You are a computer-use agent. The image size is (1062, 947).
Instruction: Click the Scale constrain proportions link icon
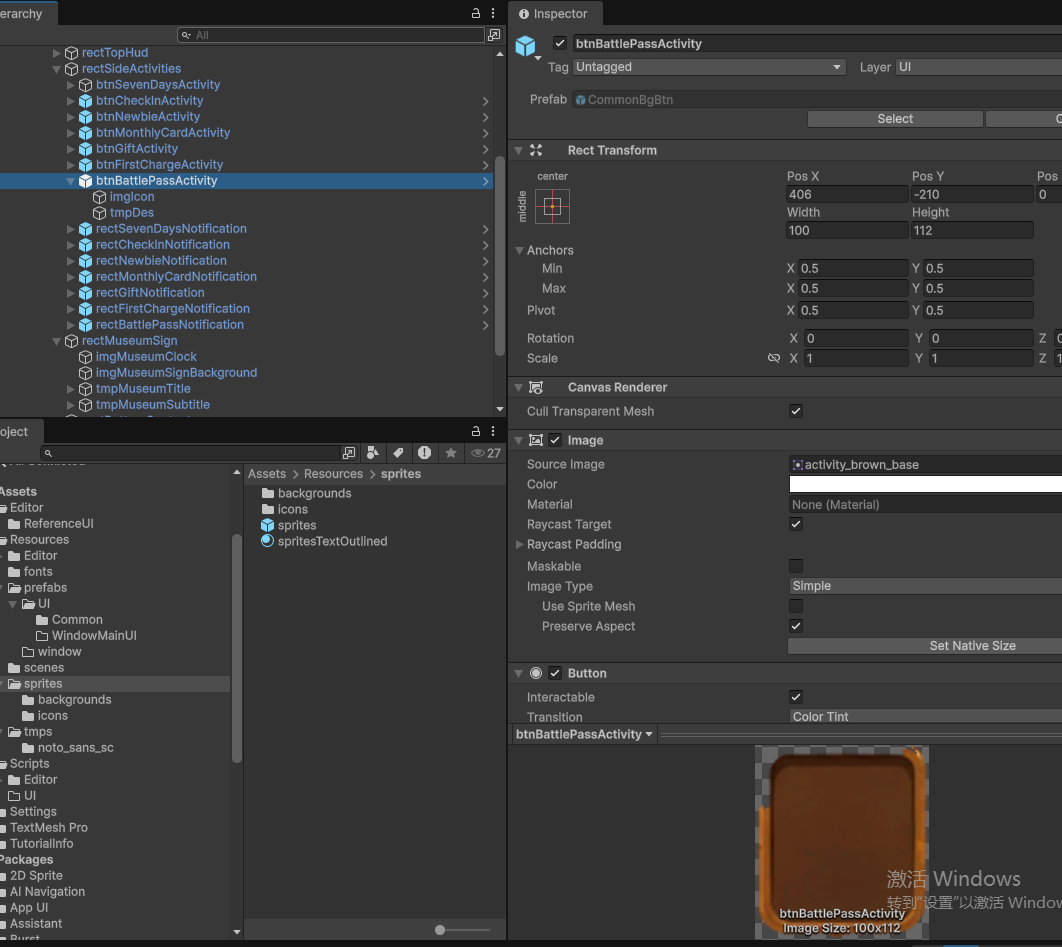tap(773, 358)
